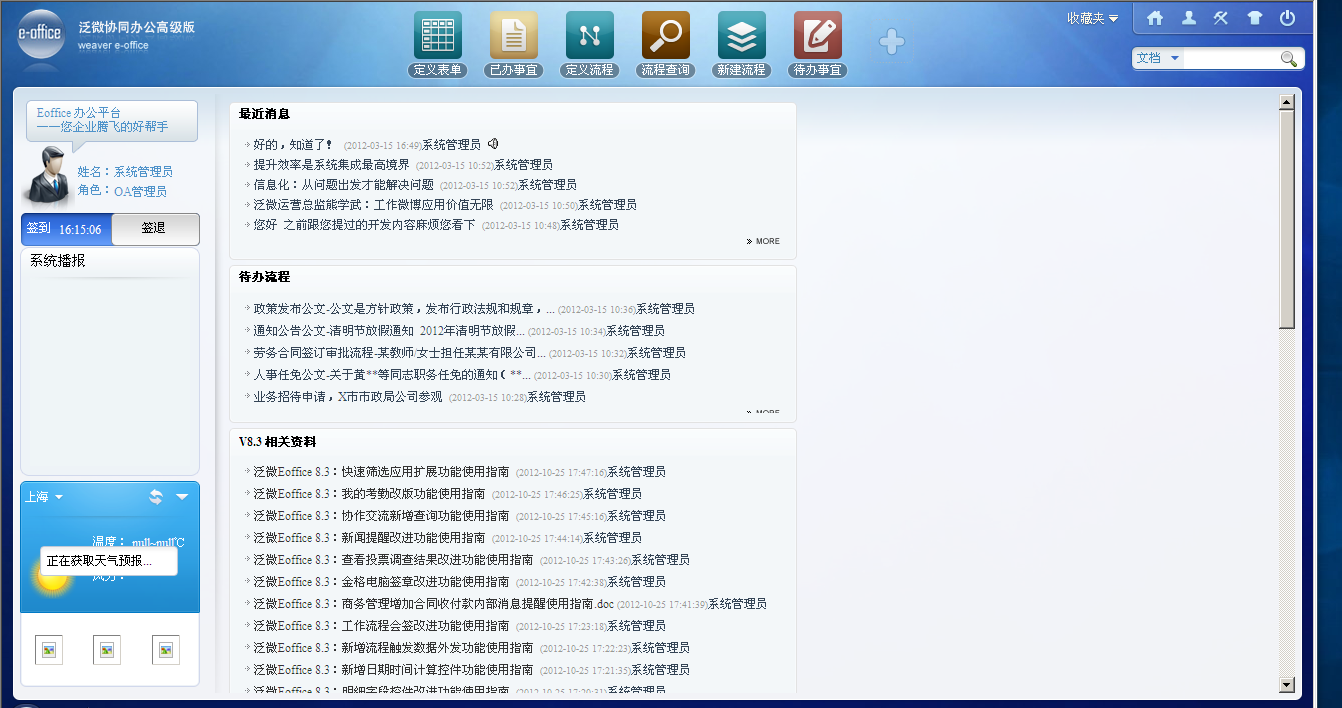The height and width of the screenshot is (708, 1342).
Task: Click the last weather forecast thumbnail
Action: (x=166, y=650)
